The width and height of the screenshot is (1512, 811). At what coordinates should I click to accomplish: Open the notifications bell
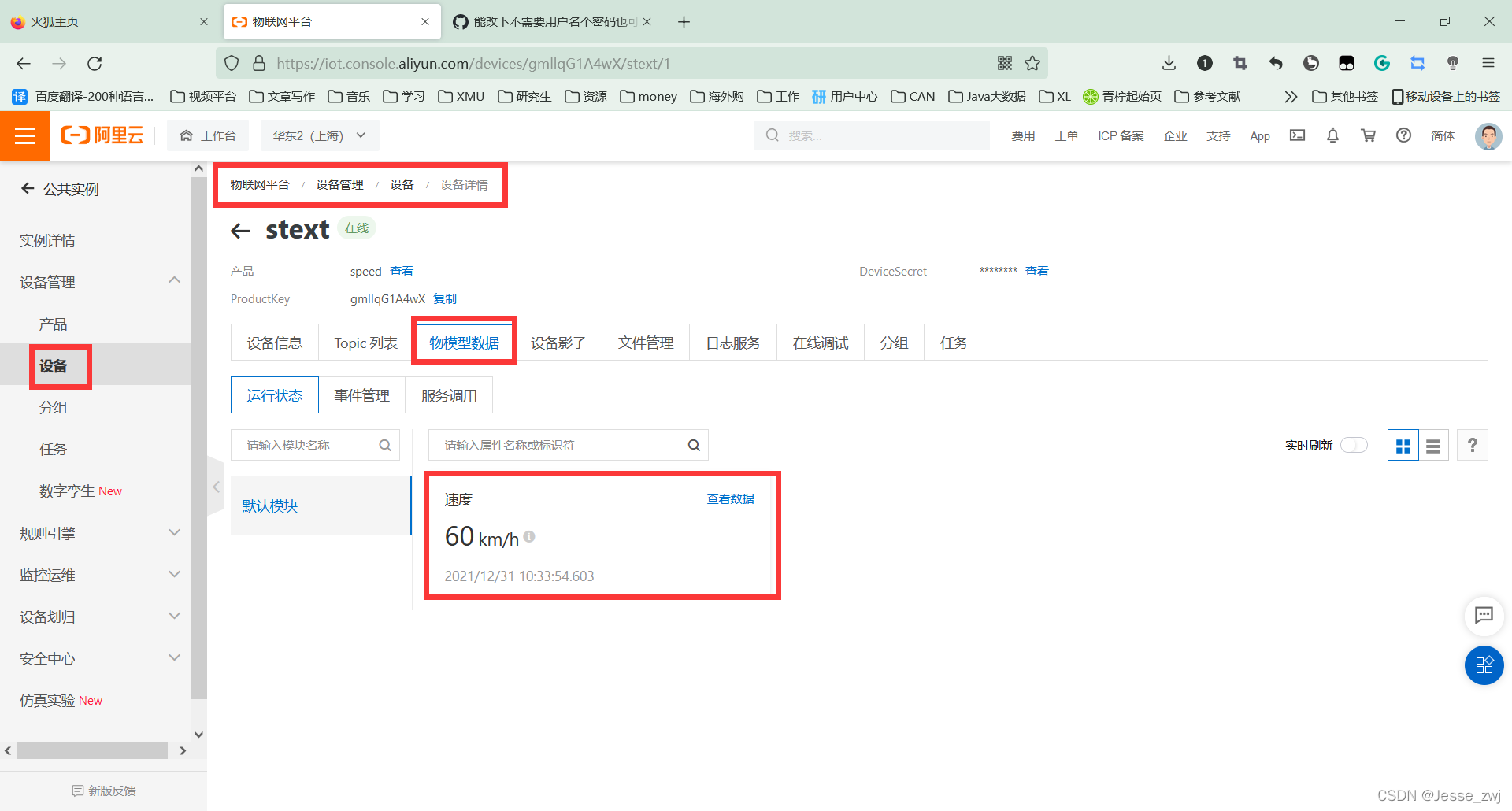tap(1332, 135)
